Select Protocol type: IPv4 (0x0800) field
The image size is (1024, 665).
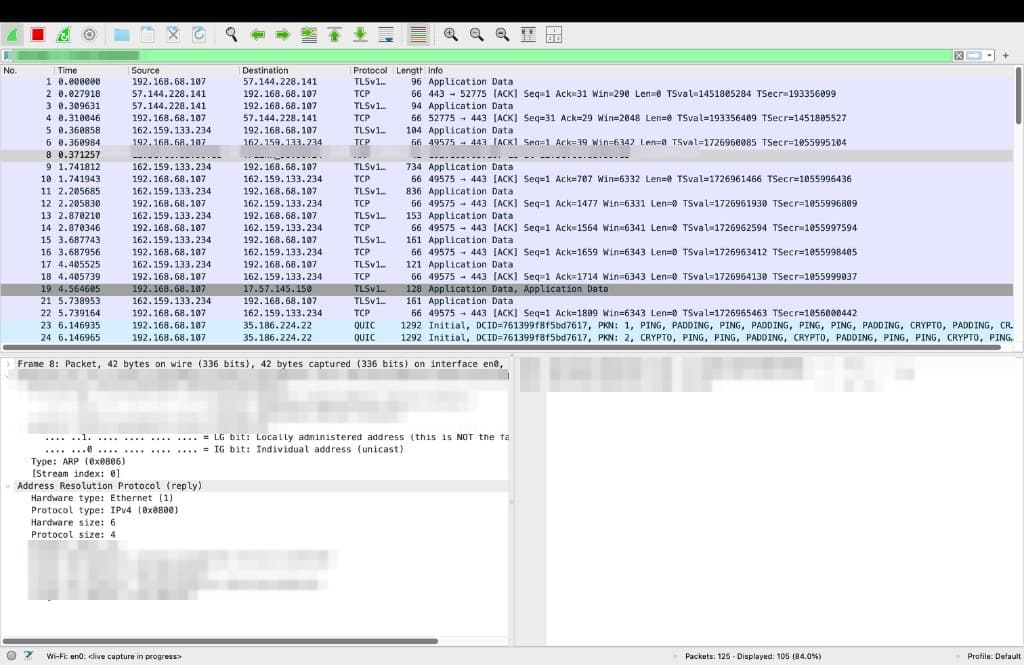(104, 510)
